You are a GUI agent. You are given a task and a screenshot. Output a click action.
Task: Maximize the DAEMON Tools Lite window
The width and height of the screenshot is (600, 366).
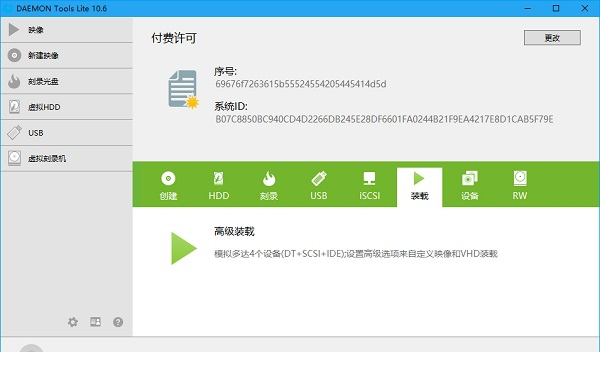coord(556,8)
